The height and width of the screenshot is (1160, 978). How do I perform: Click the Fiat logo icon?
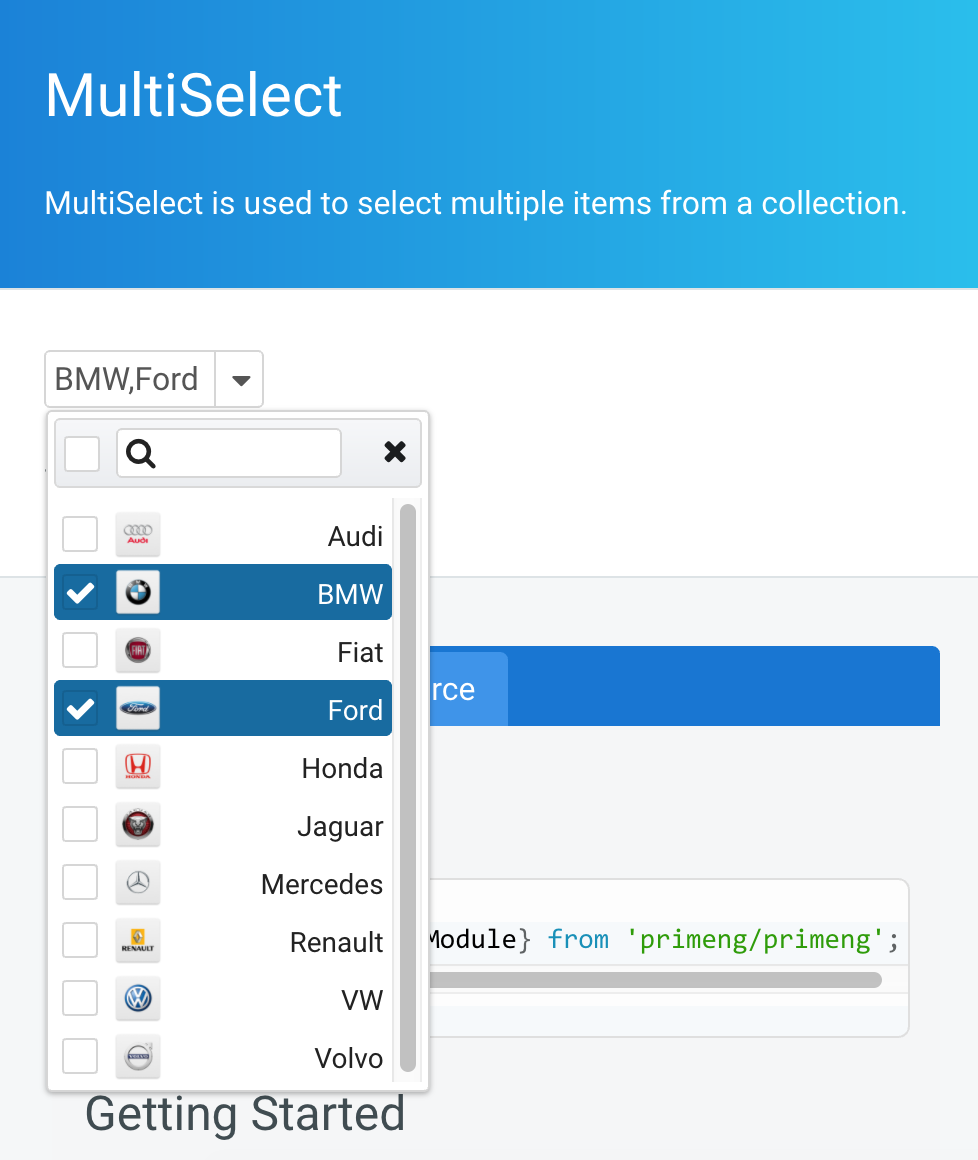tap(138, 650)
